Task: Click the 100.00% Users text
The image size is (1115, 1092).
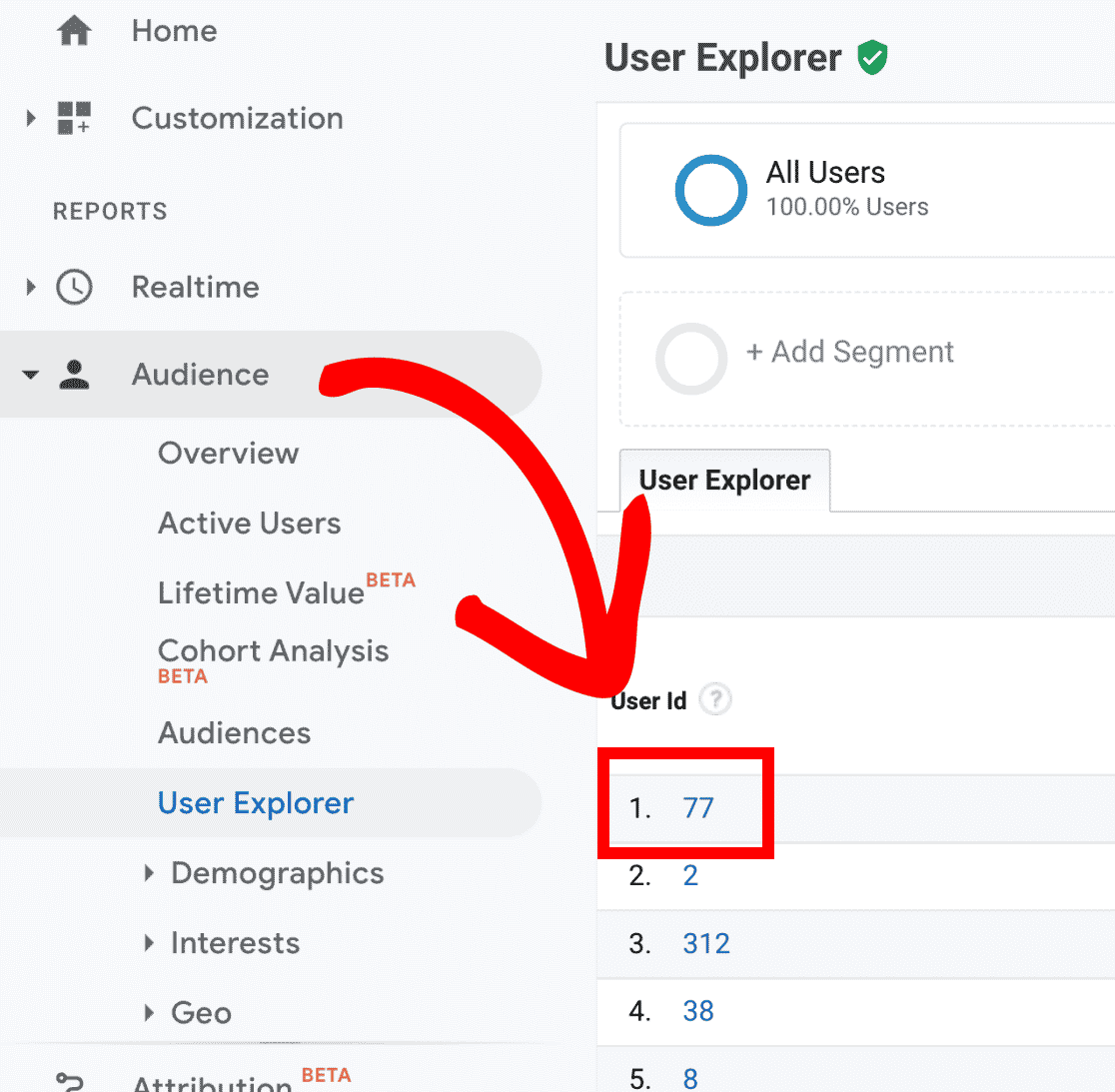Action: [847, 207]
